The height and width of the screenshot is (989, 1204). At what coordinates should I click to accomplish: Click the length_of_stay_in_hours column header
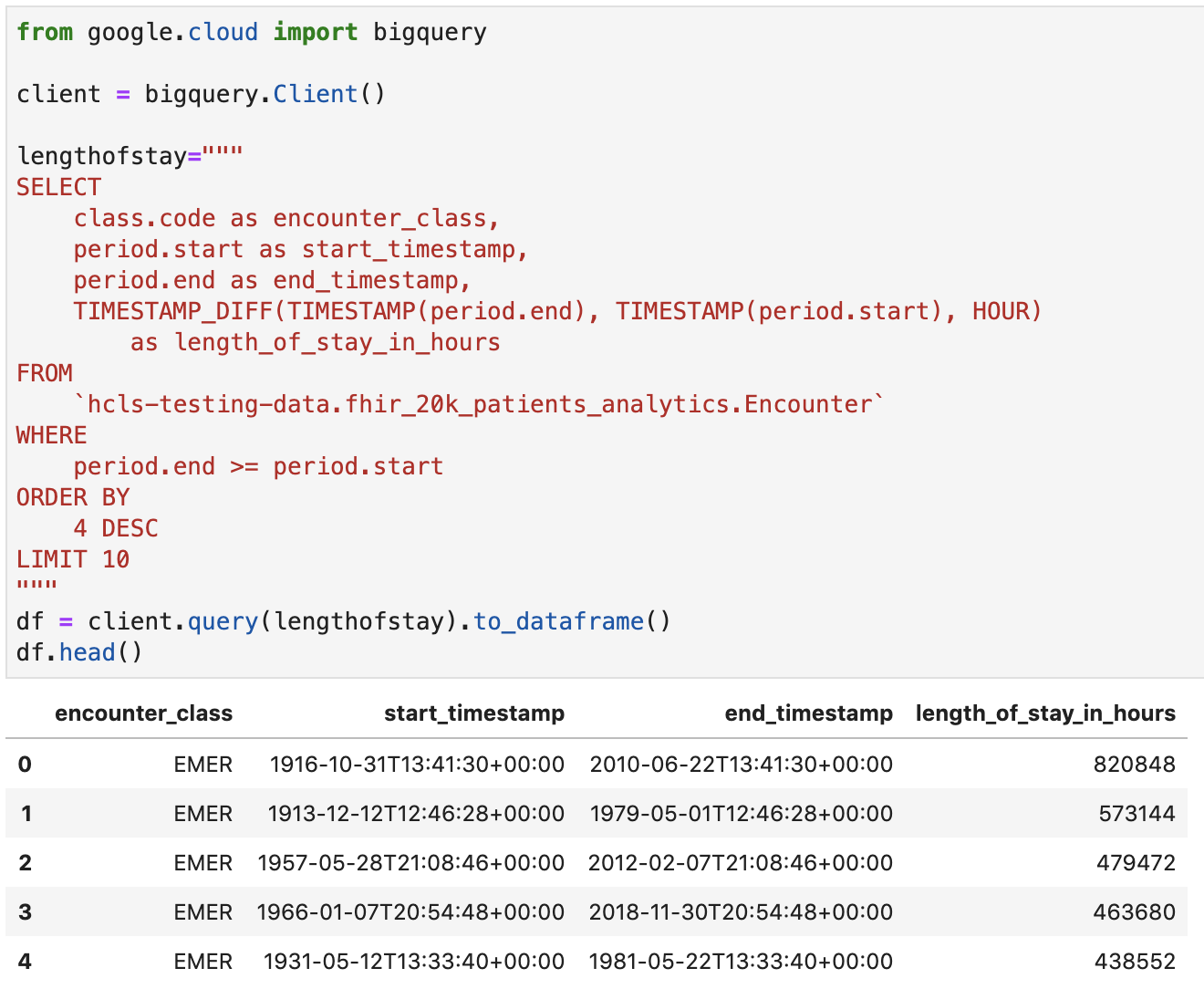pyautogui.click(x=1044, y=713)
